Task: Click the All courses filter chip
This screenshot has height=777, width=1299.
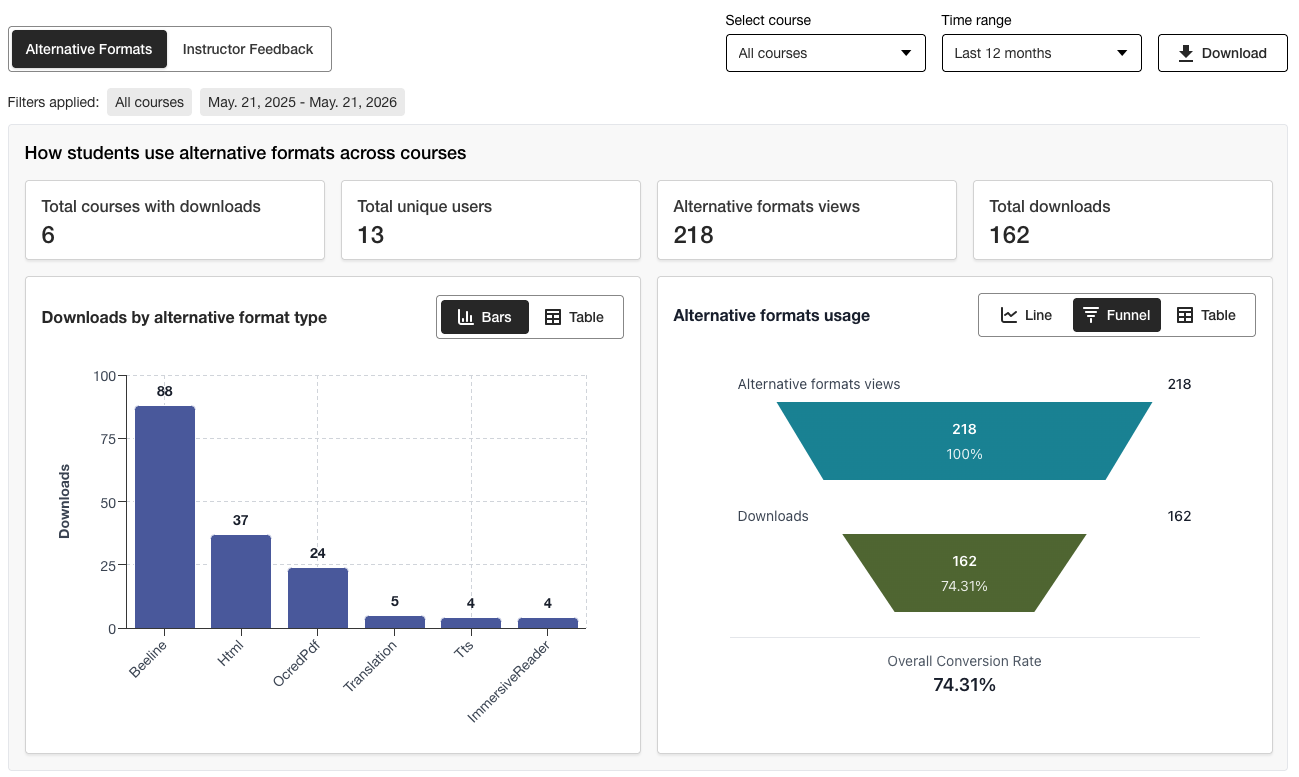Action: [x=150, y=102]
